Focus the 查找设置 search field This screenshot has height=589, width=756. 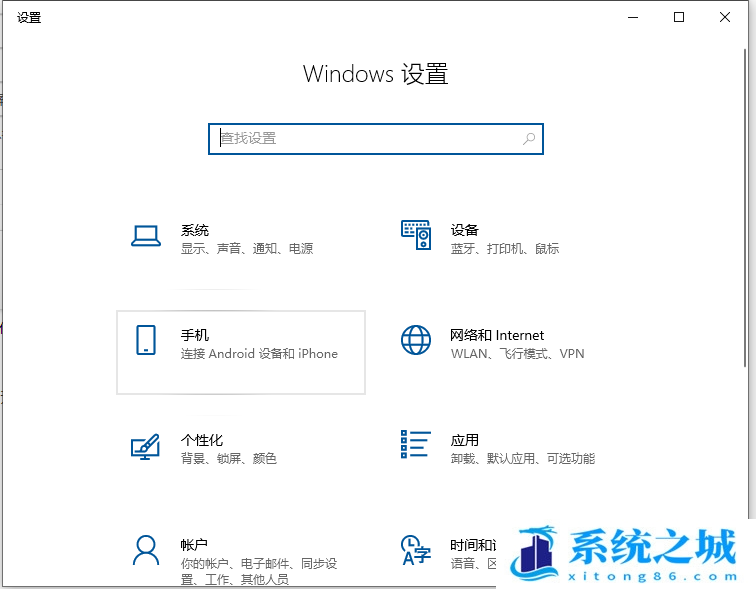(365, 139)
